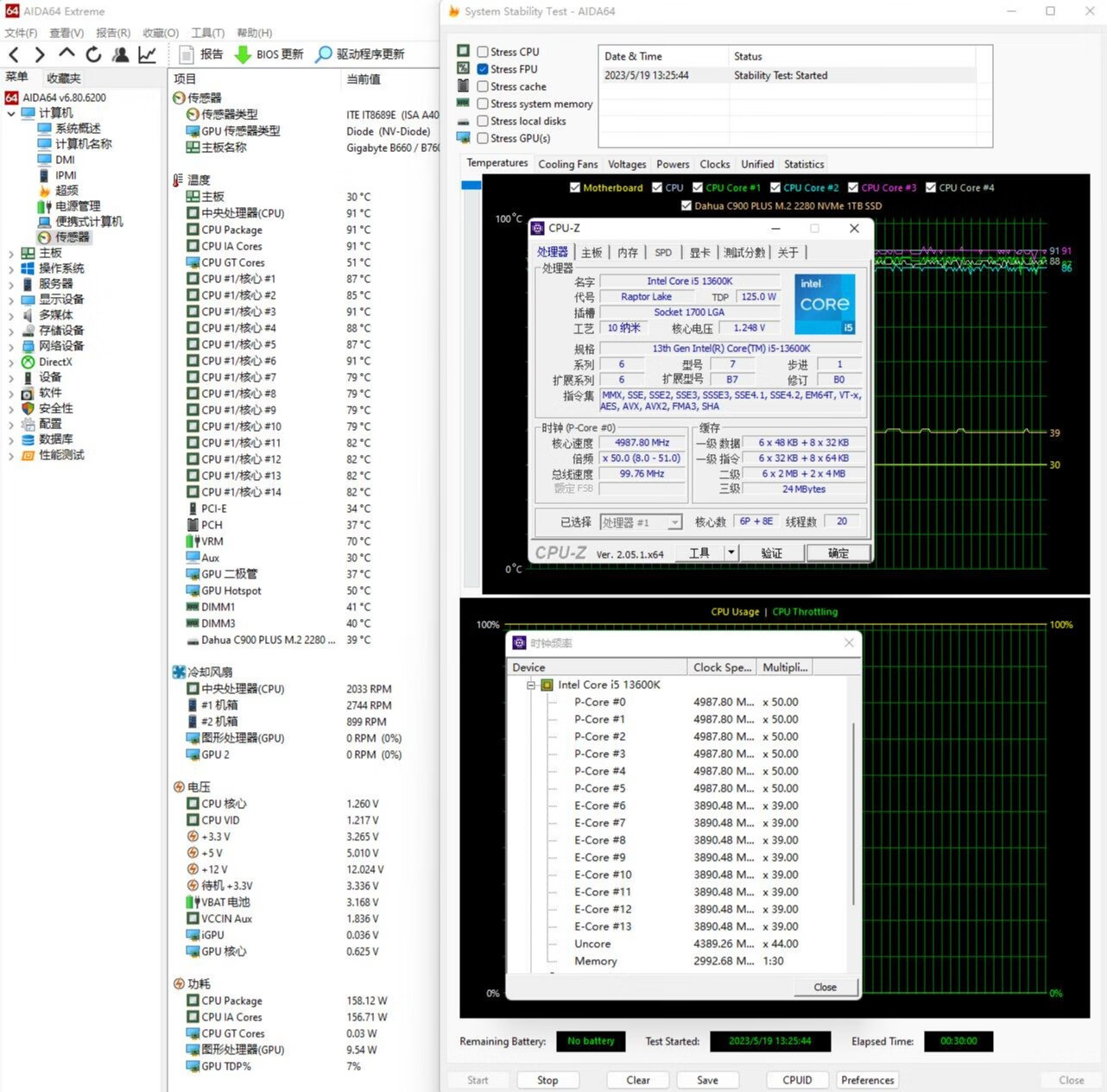Collapse Intel Core i5 13600K clock tree
The image size is (1107, 1092).
click(531, 685)
